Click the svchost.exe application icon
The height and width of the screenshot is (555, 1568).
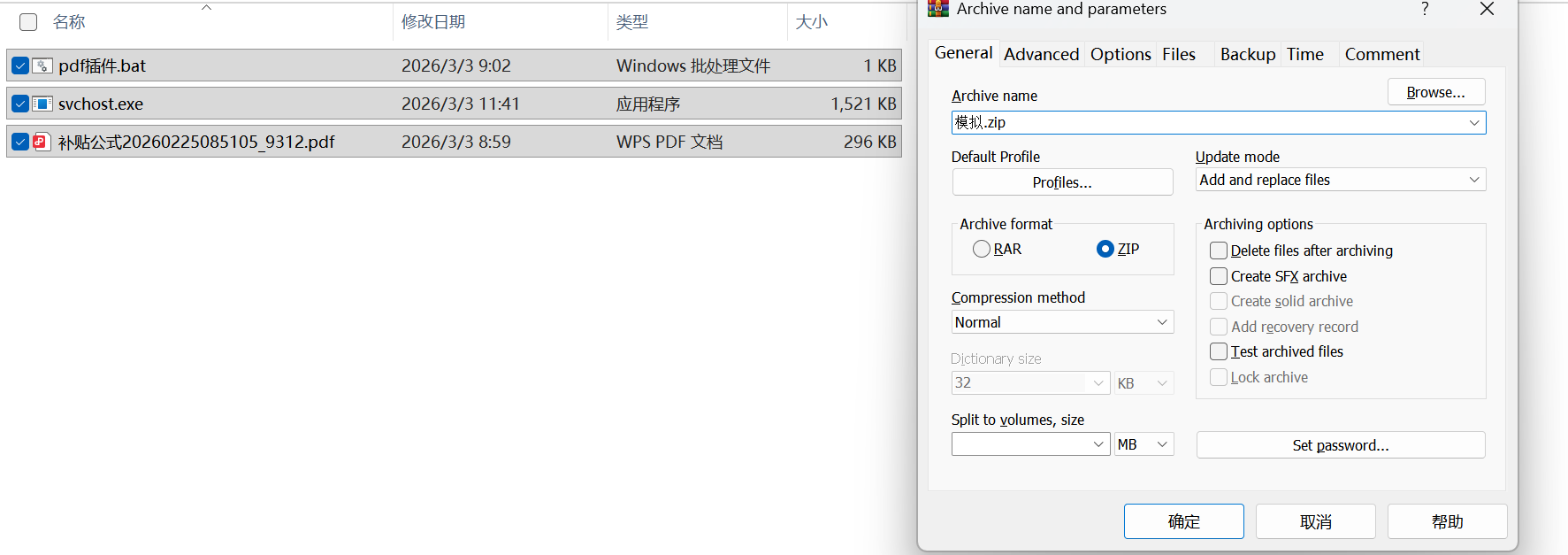[x=42, y=104]
